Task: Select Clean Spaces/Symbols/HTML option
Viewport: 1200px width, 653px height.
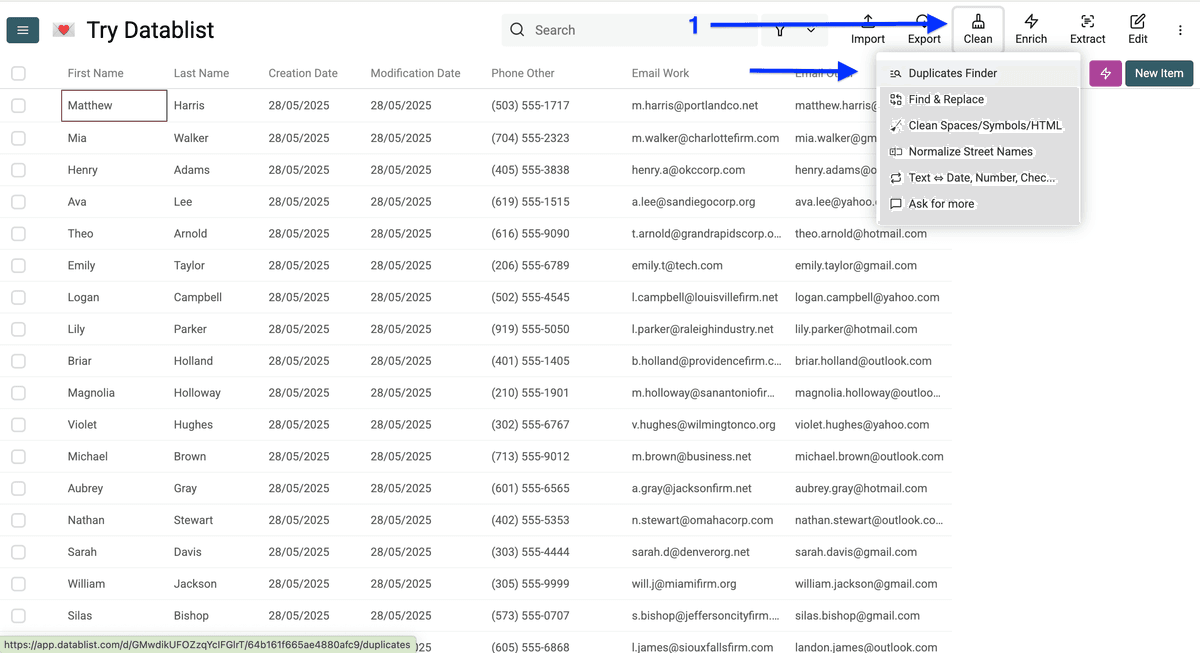Action: [x=978, y=125]
